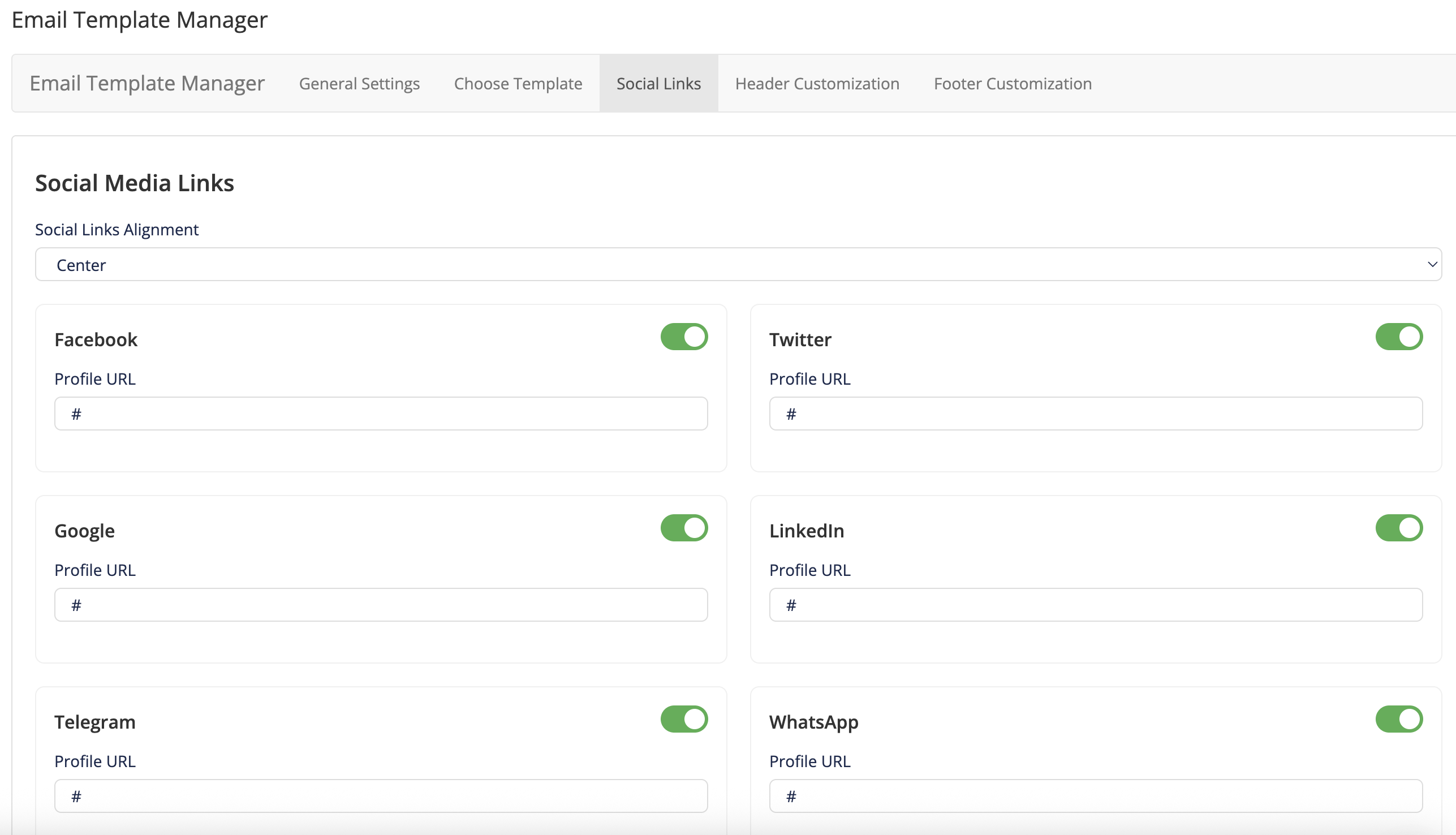
Task: Switch to Choose Template tab
Action: point(517,84)
